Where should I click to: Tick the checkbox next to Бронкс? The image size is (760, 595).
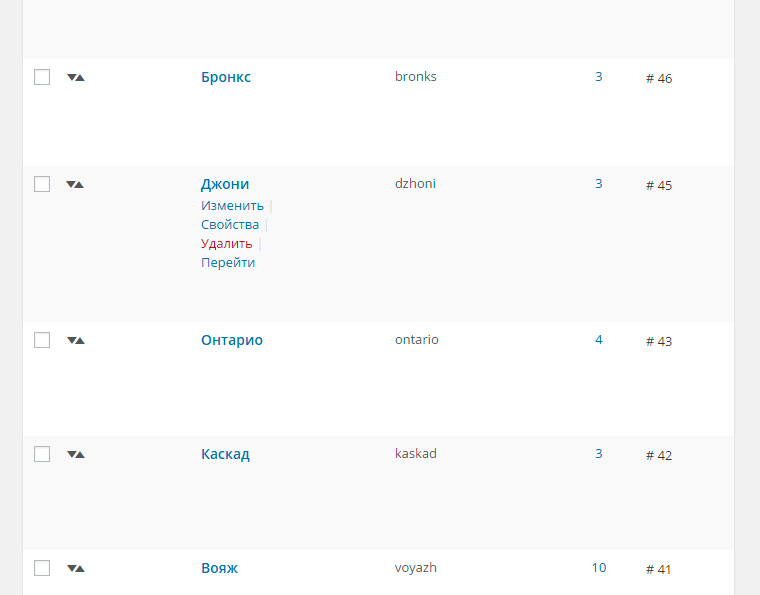point(42,77)
